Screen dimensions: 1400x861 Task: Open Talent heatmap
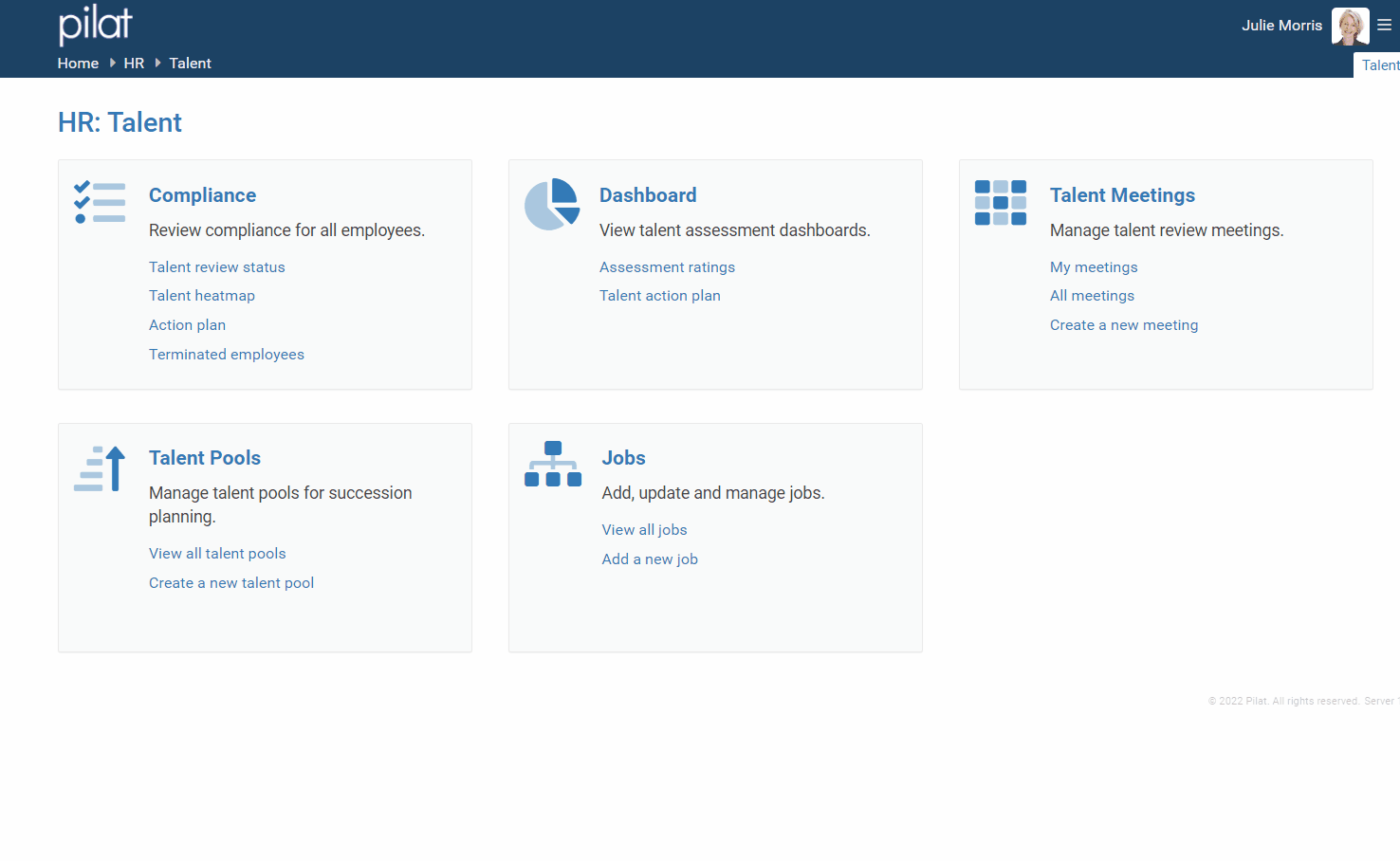[x=202, y=296]
